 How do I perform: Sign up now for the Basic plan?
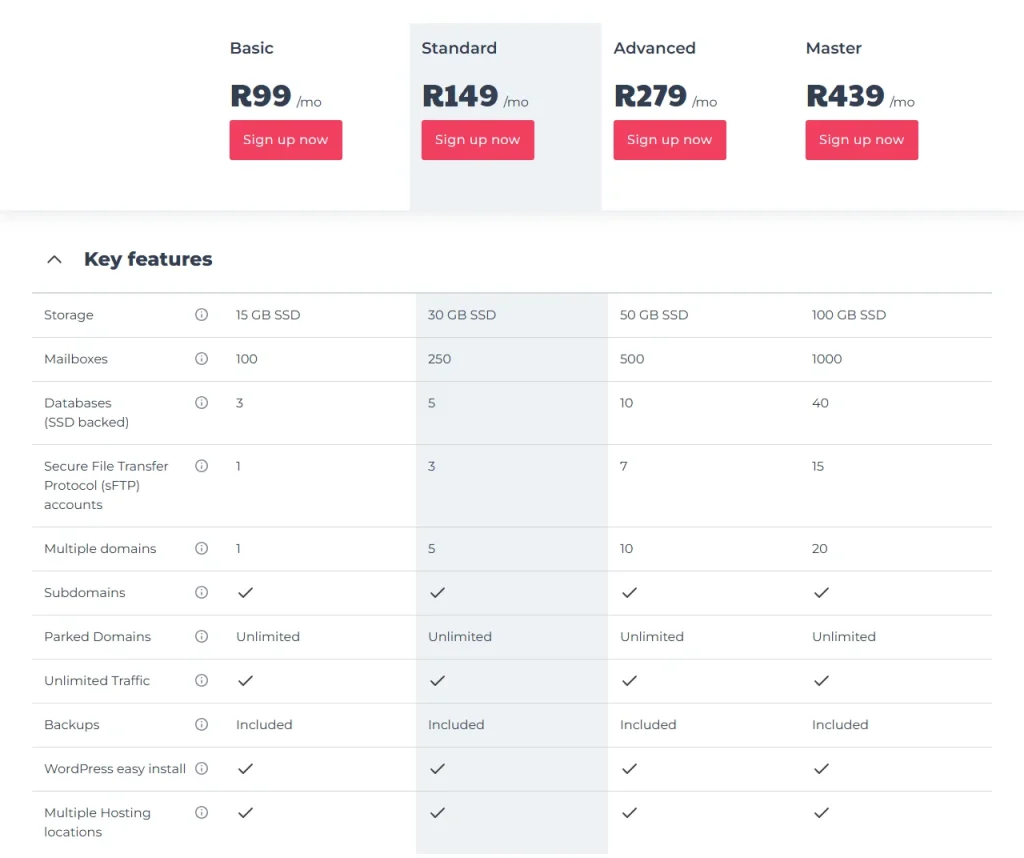click(285, 140)
